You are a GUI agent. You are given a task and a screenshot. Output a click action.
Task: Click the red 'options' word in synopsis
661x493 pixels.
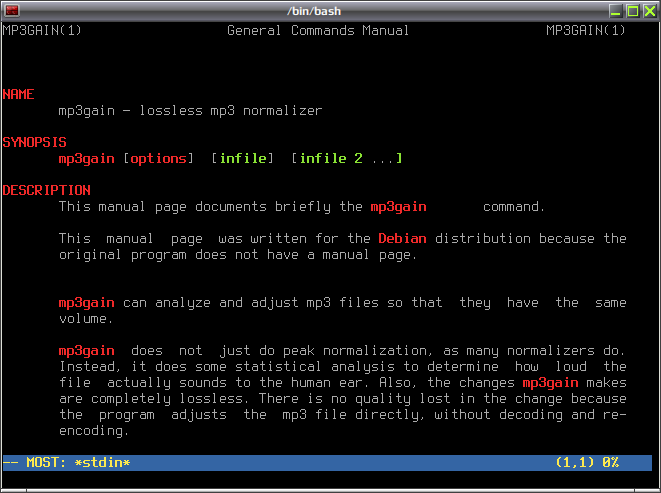(x=159, y=159)
